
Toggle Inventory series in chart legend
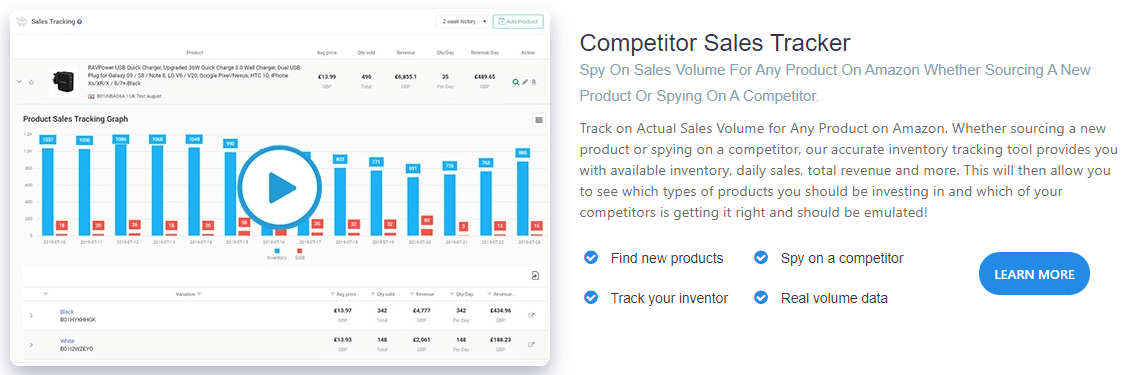276,253
